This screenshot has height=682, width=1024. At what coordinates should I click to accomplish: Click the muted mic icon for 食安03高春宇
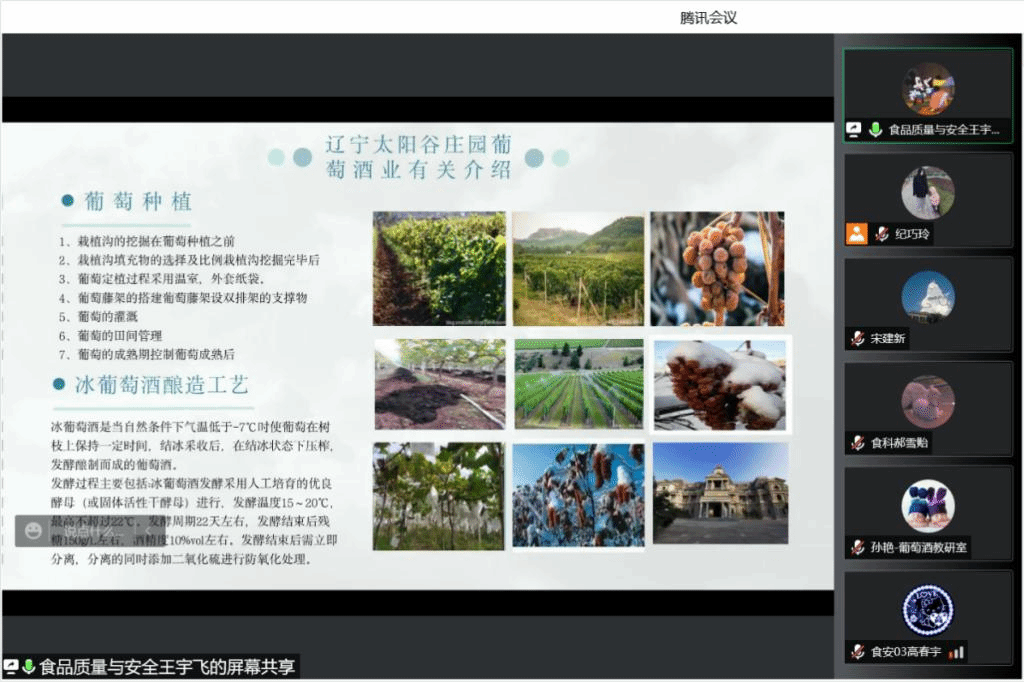coord(857,652)
